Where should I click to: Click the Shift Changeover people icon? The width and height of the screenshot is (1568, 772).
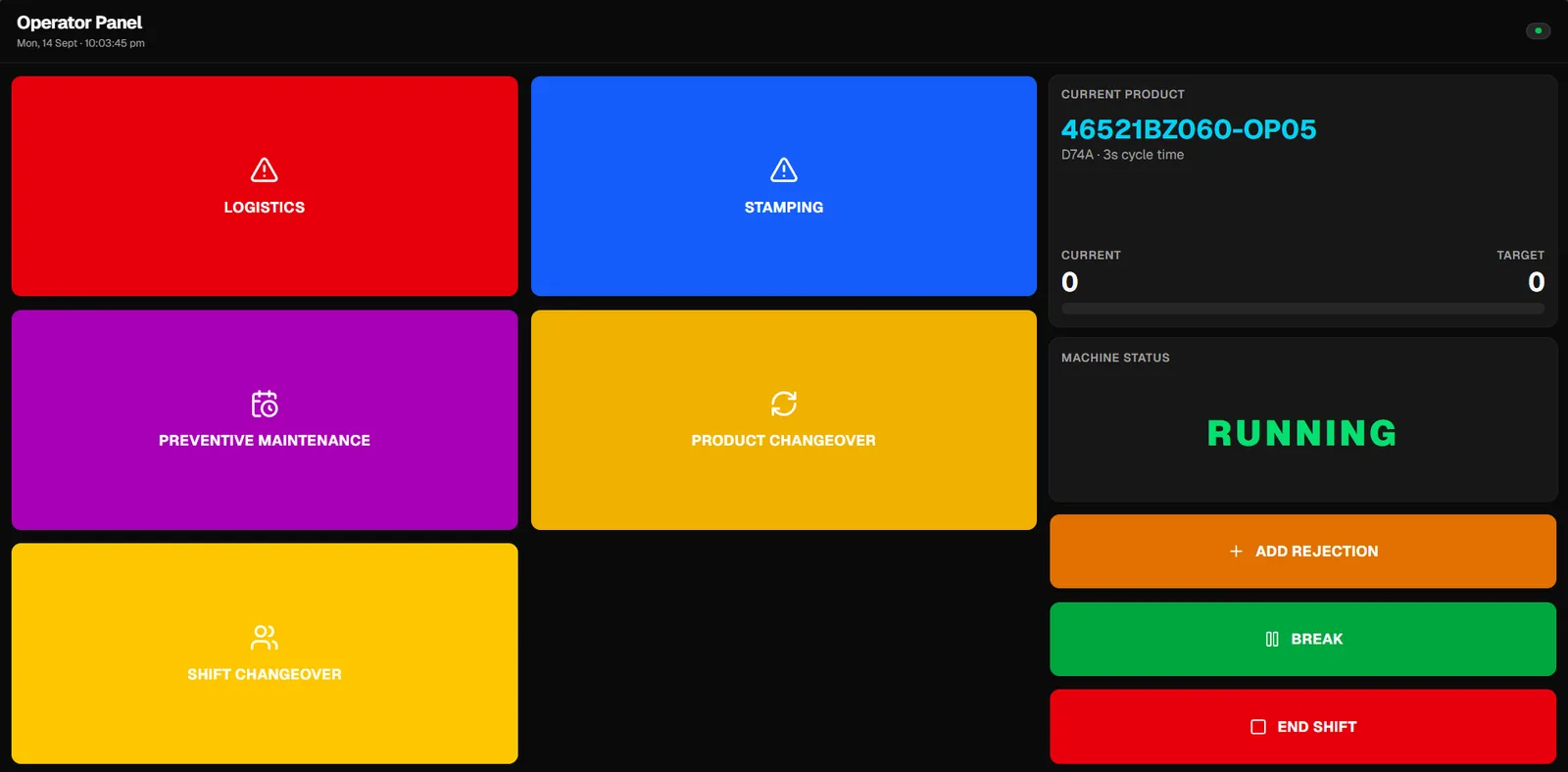(x=264, y=638)
